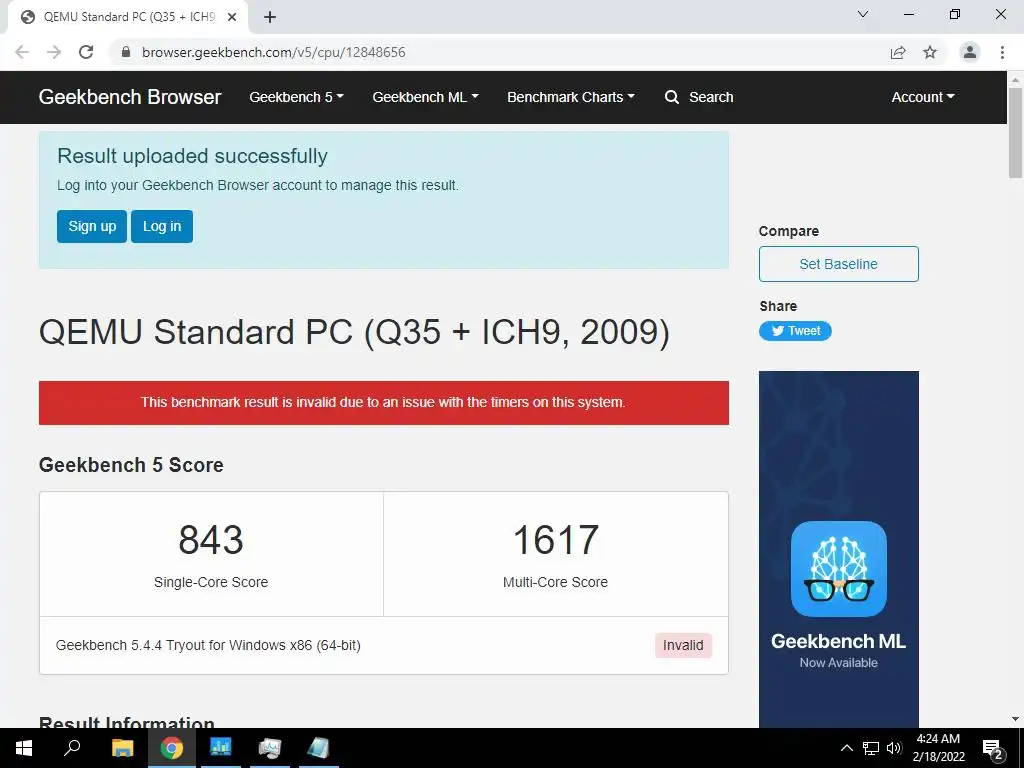Open the Geekbench ML advertisement

pyautogui.click(x=839, y=549)
